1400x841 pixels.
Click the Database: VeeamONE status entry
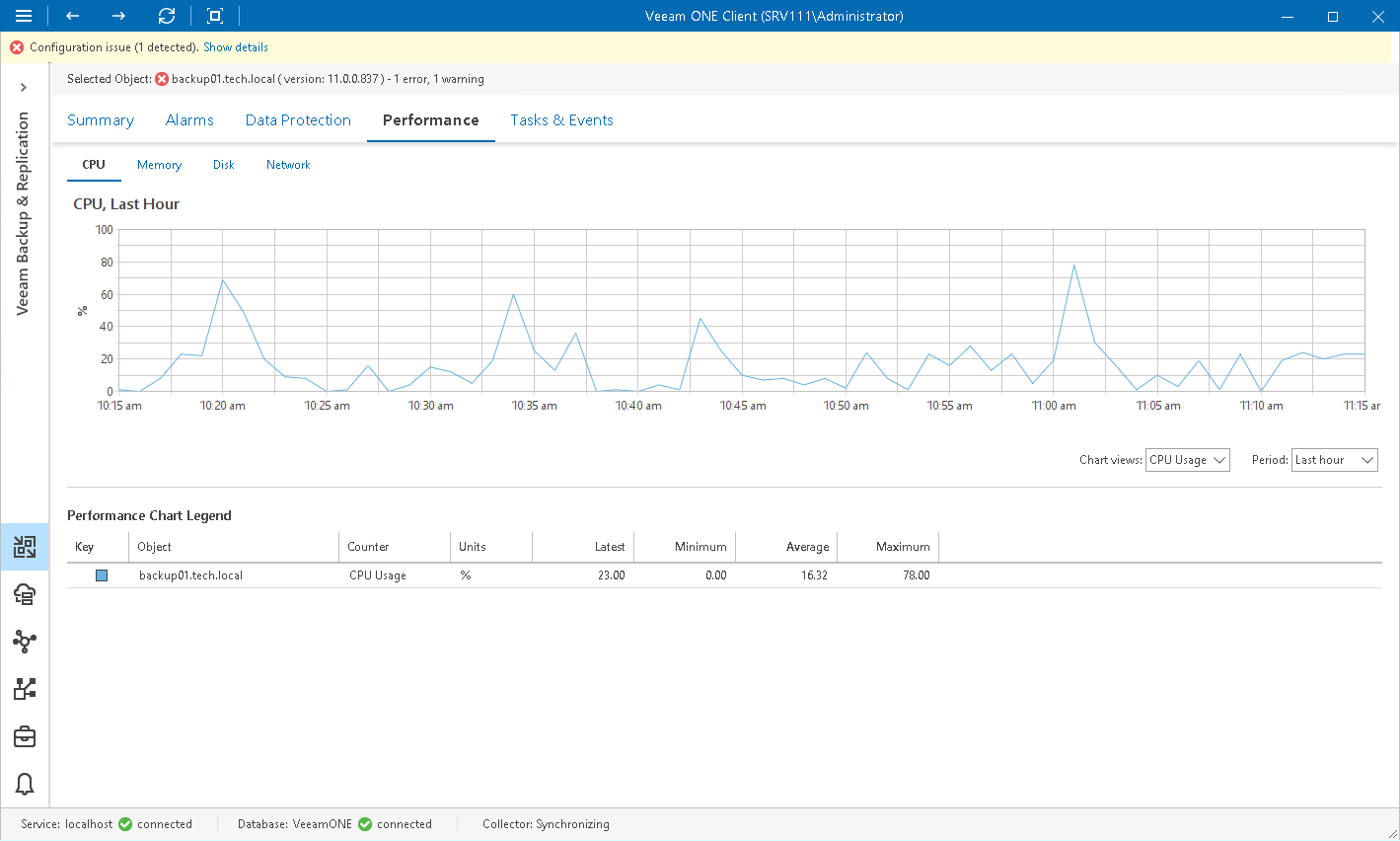[x=295, y=824]
